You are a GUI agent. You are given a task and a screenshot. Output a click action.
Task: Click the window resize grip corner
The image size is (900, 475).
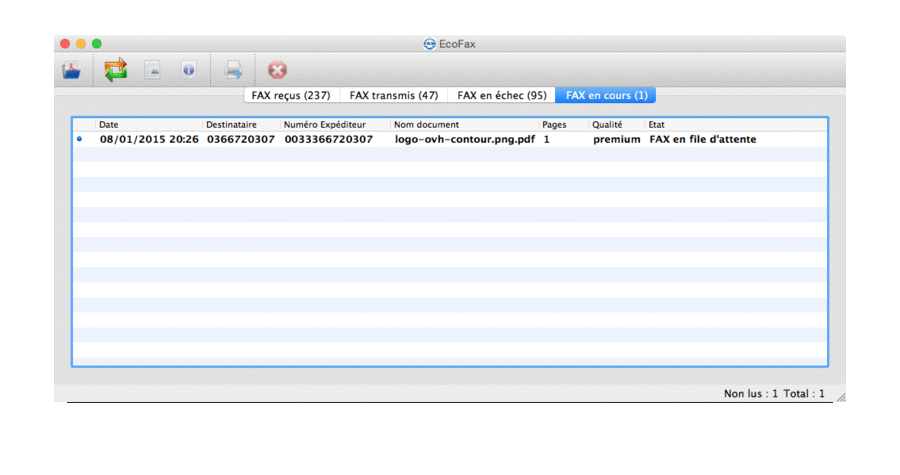(x=839, y=396)
